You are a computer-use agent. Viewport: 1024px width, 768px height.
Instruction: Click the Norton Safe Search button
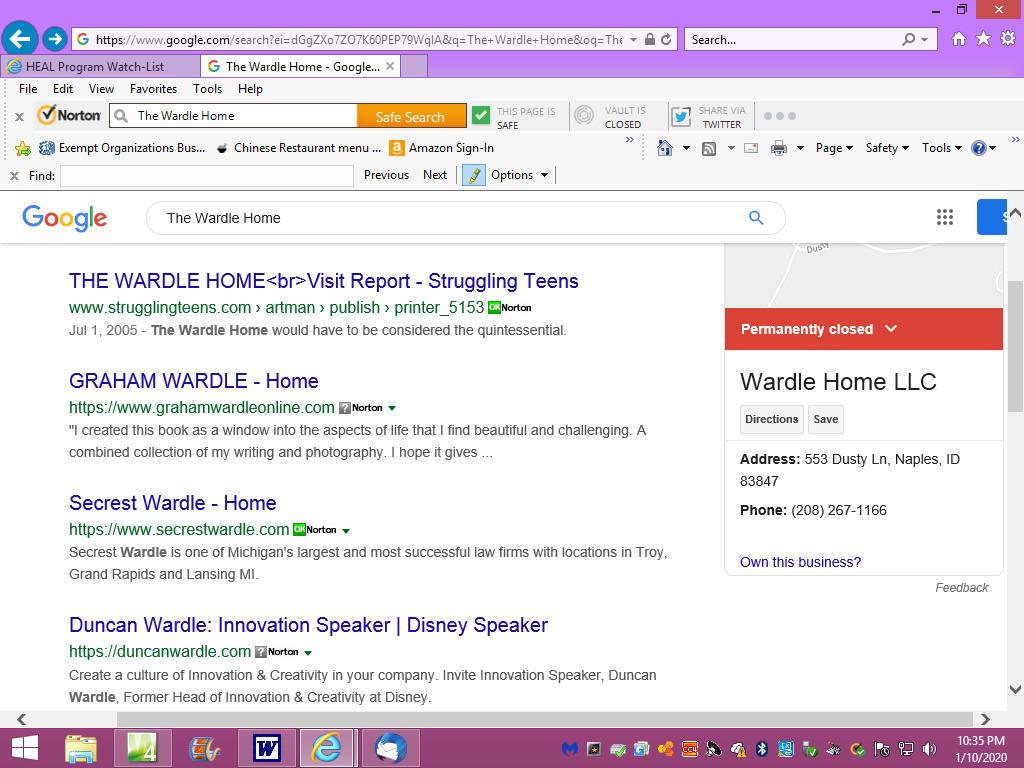(411, 116)
